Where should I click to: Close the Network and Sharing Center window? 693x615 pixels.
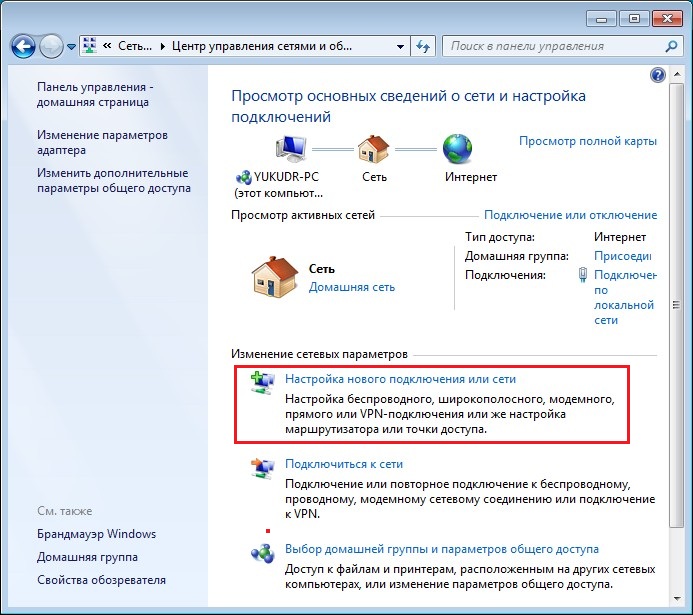tap(667, 19)
